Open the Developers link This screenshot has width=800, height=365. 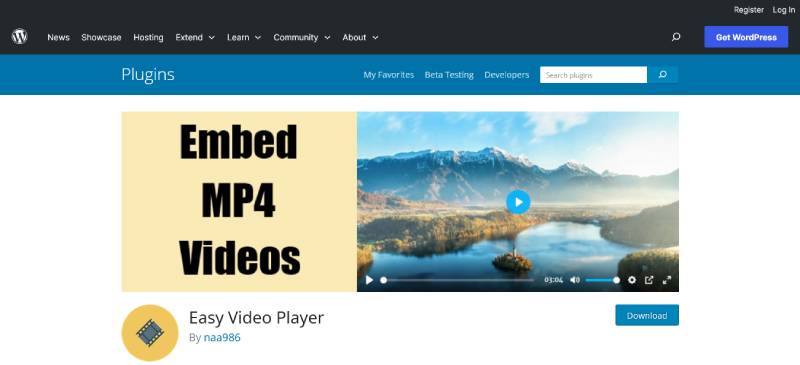507,75
